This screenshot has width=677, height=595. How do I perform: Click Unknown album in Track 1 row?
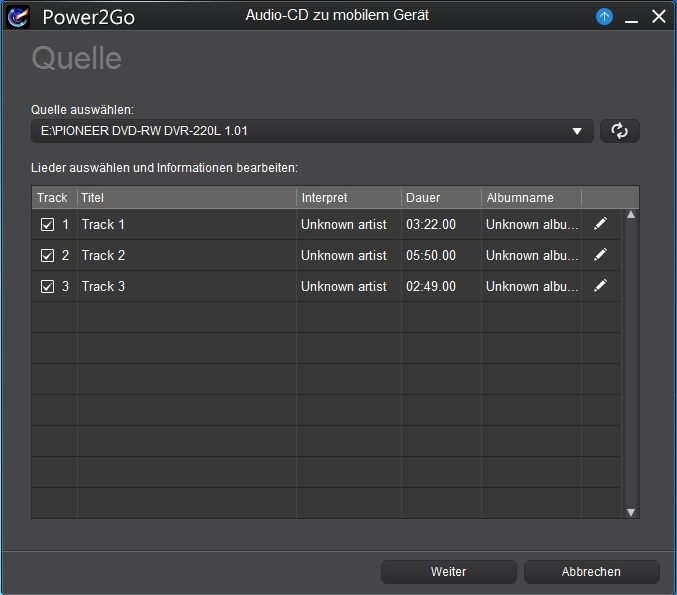click(x=532, y=225)
